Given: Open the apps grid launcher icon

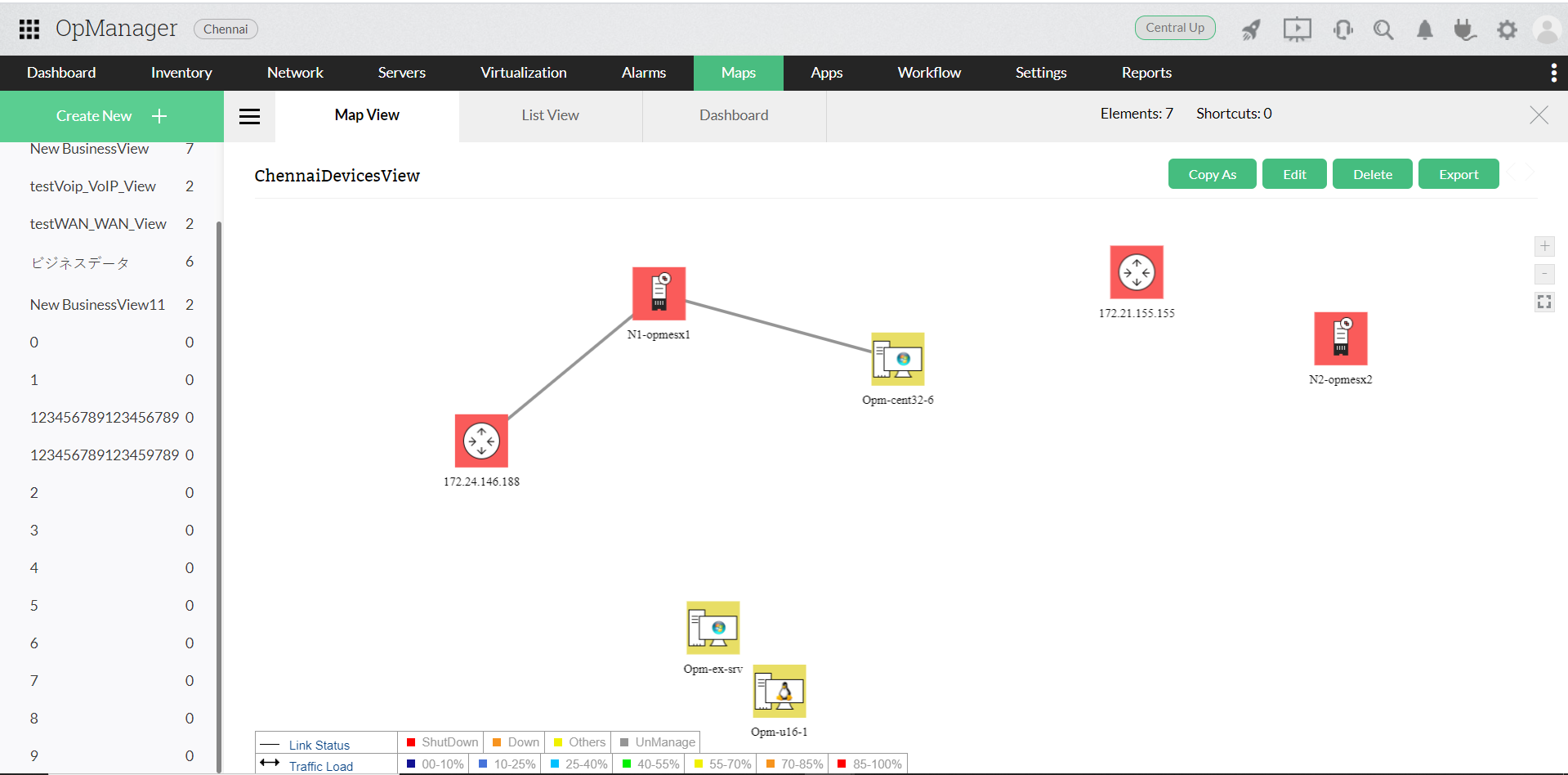Looking at the screenshot, I should pyautogui.click(x=29, y=29).
